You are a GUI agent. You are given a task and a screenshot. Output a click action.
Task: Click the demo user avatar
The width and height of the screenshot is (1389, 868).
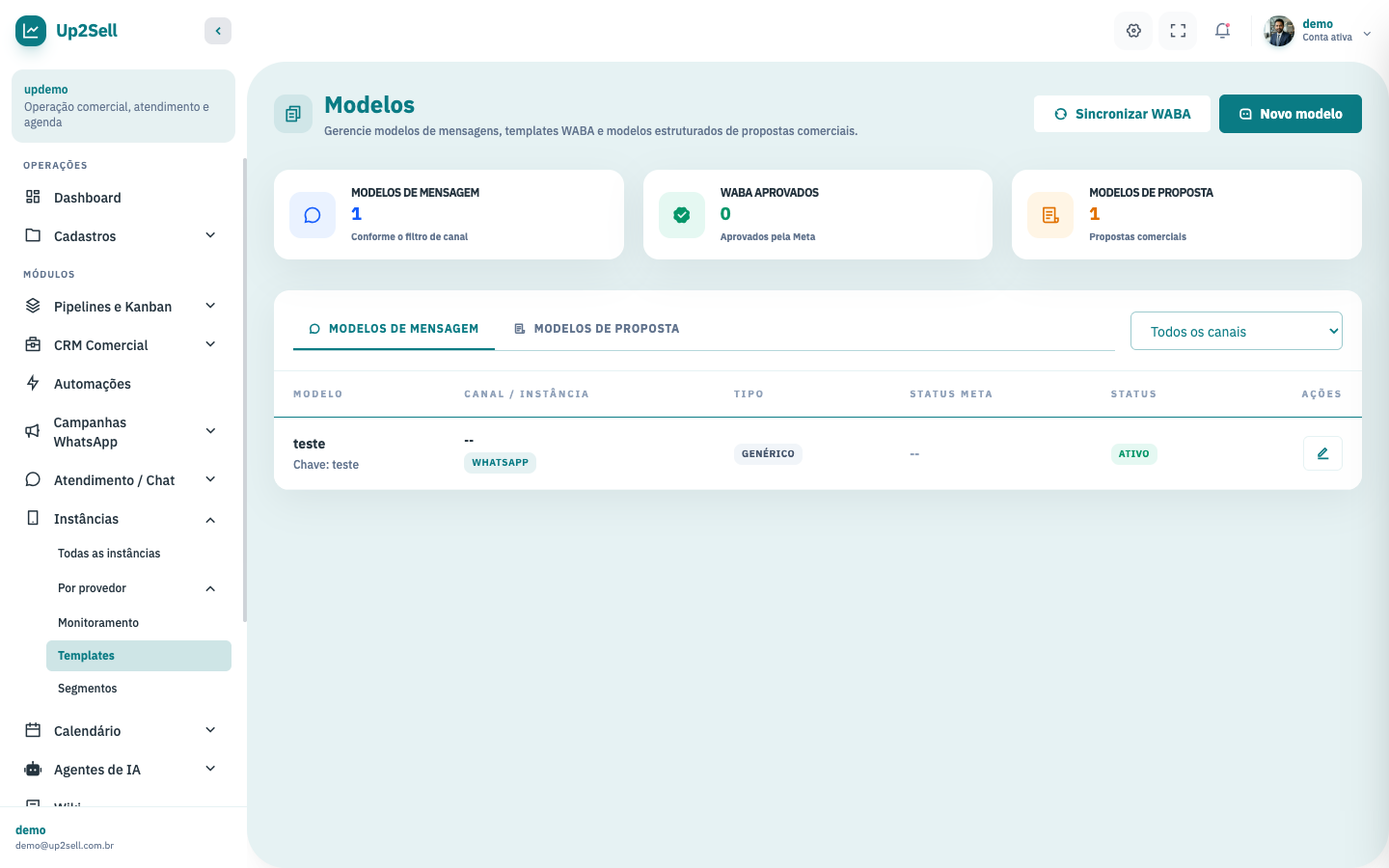point(1279,31)
